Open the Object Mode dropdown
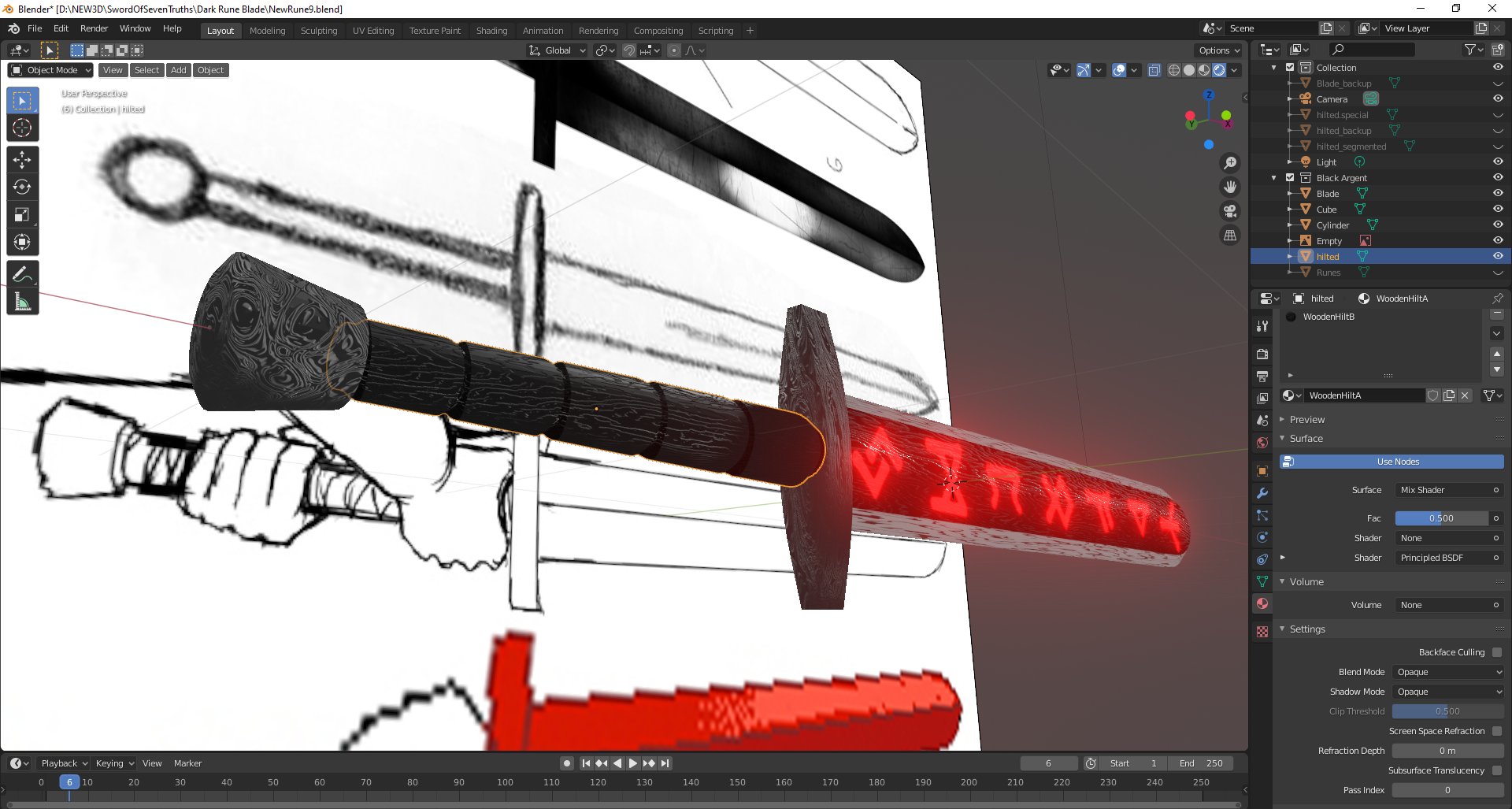1512x809 pixels. coord(50,70)
